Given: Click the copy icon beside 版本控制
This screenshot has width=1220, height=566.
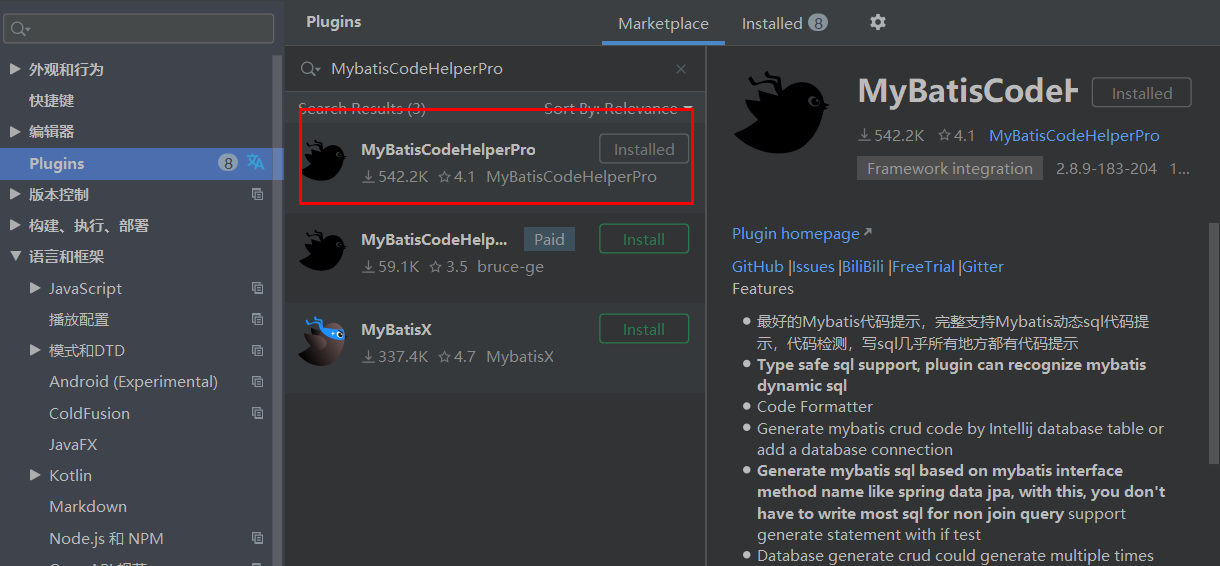Looking at the screenshot, I should [x=257, y=194].
